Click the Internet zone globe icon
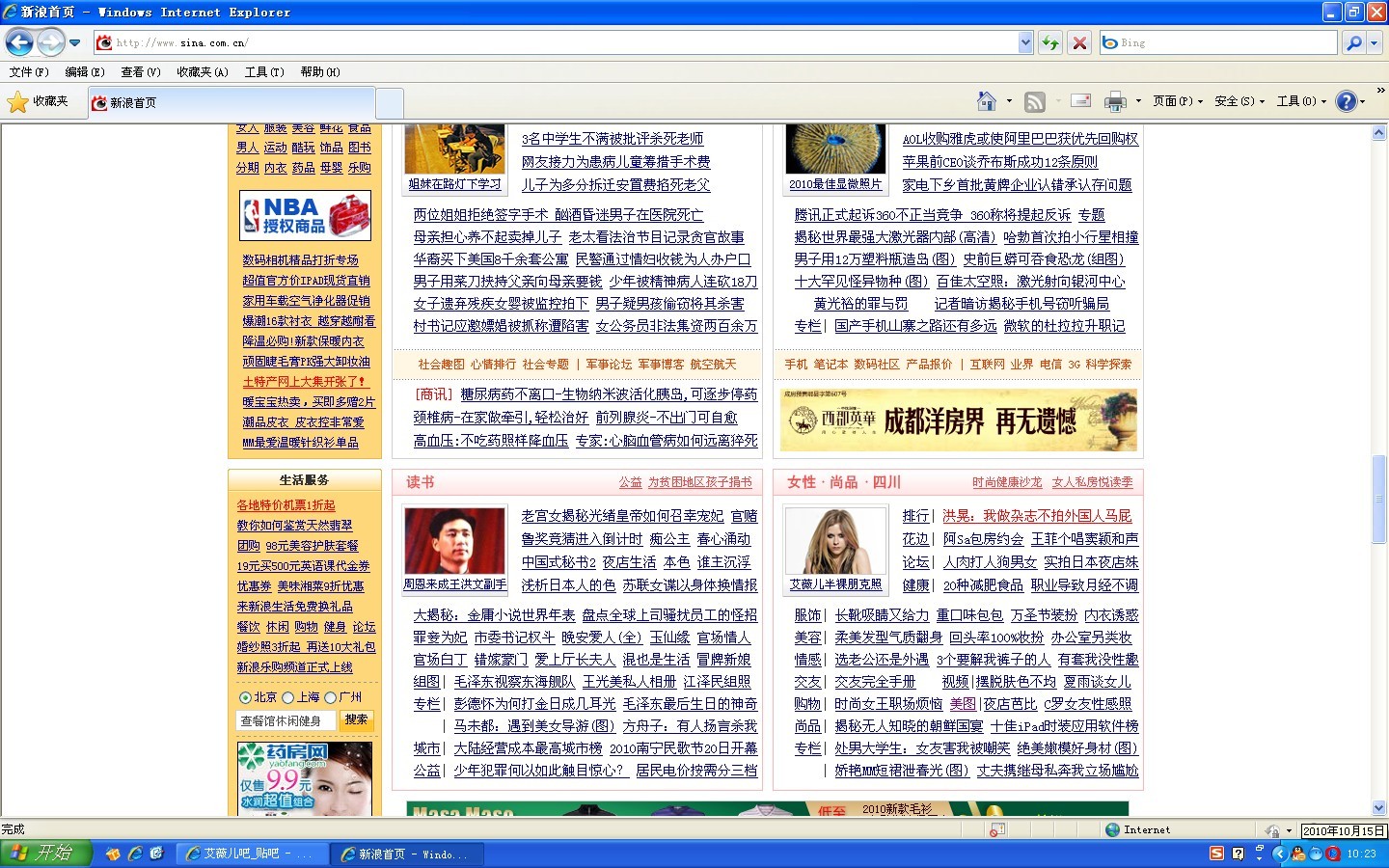 [1112, 829]
